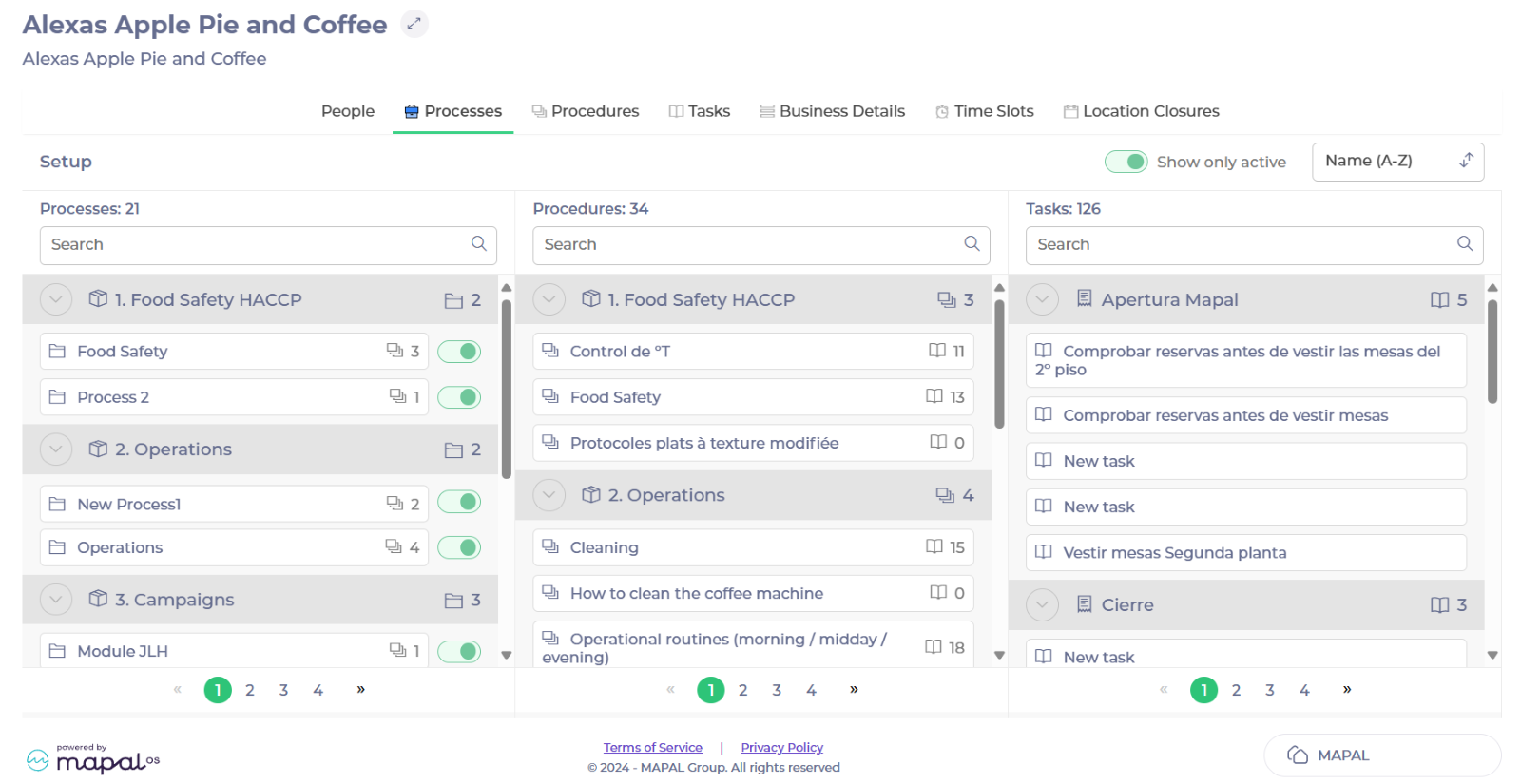
Task: Click folder icon of Process 2 row
Action: [x=57, y=397]
